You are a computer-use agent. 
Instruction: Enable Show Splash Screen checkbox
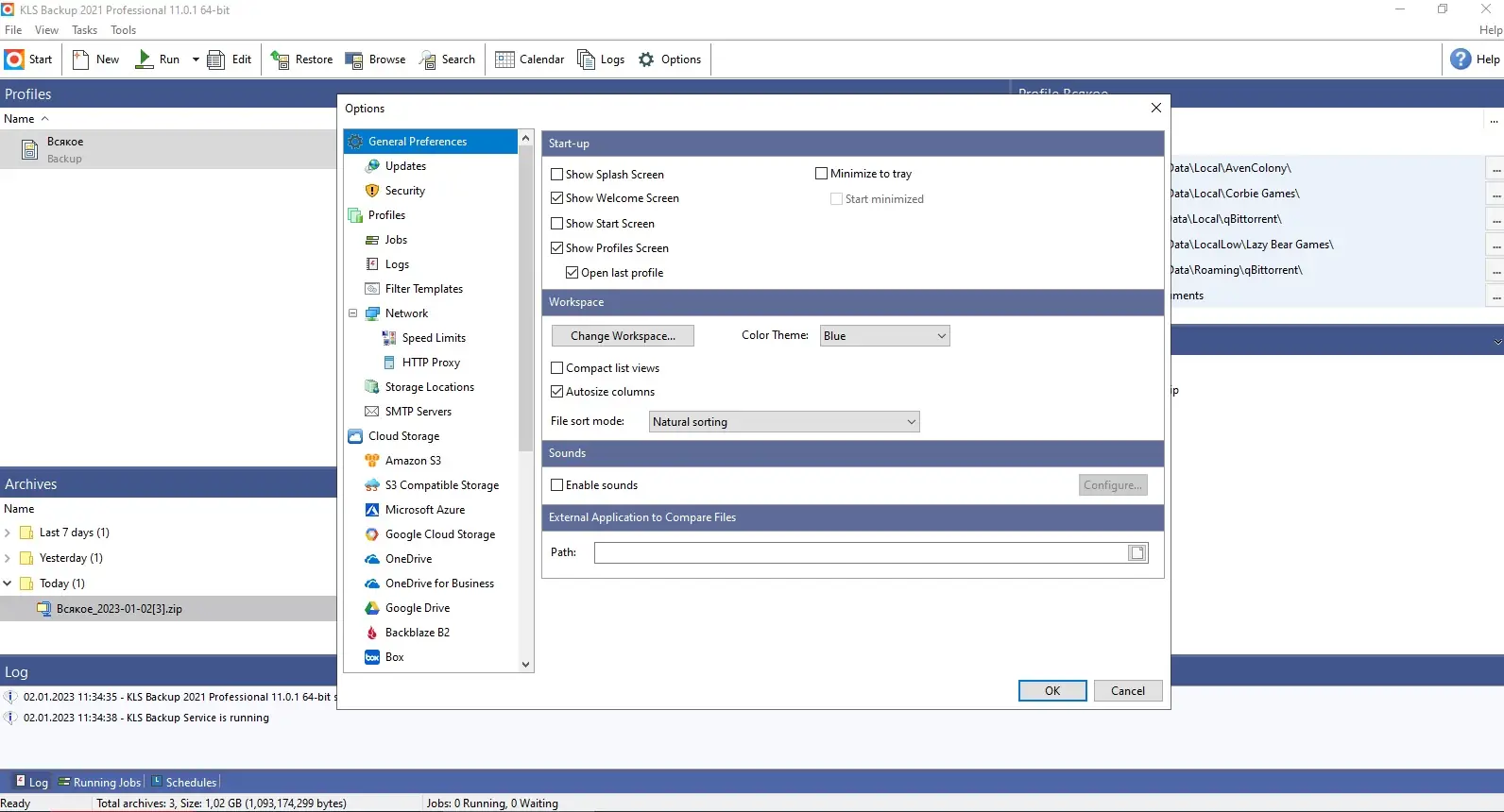(x=557, y=175)
